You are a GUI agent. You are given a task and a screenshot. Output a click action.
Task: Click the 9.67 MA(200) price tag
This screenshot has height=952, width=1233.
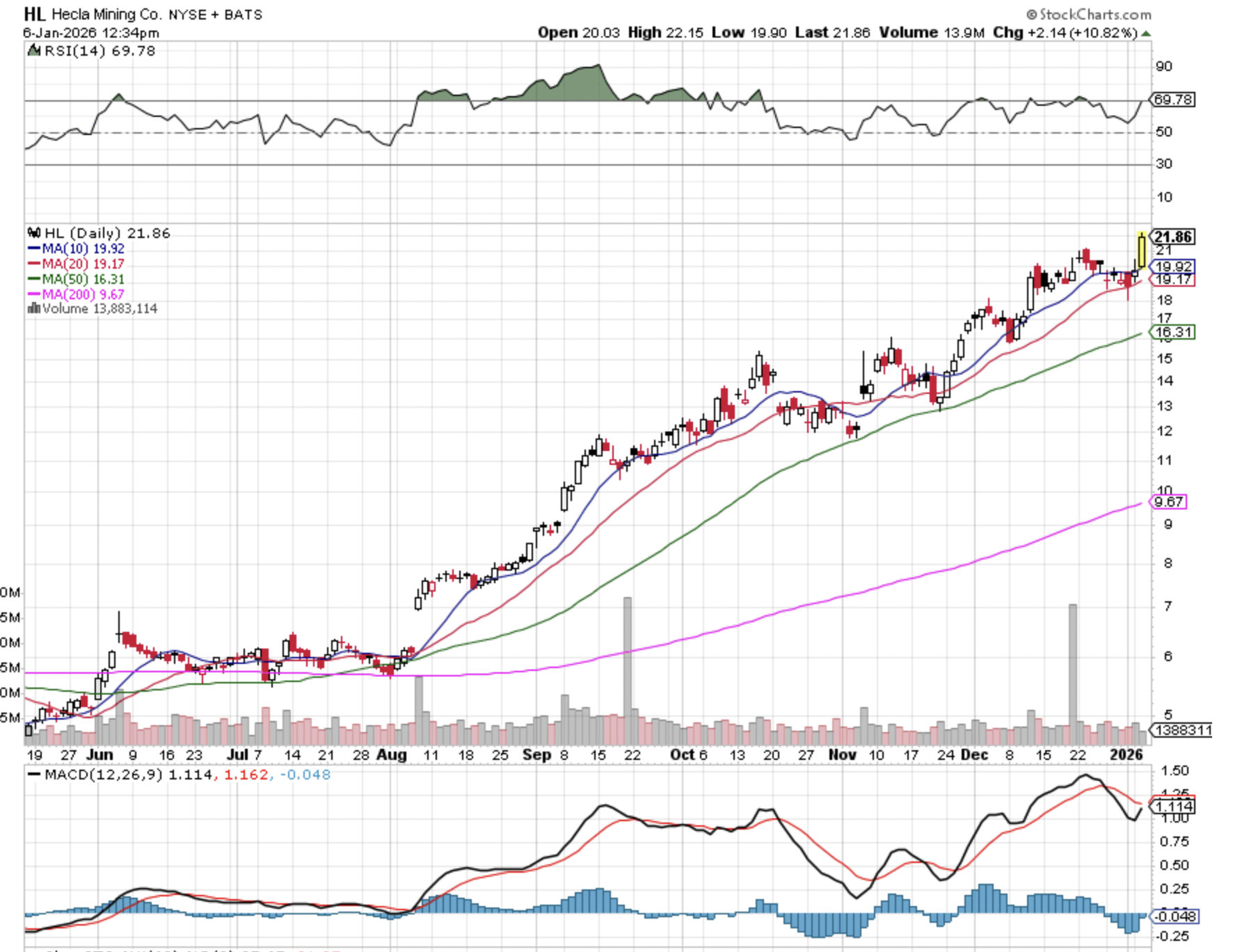(x=1169, y=502)
